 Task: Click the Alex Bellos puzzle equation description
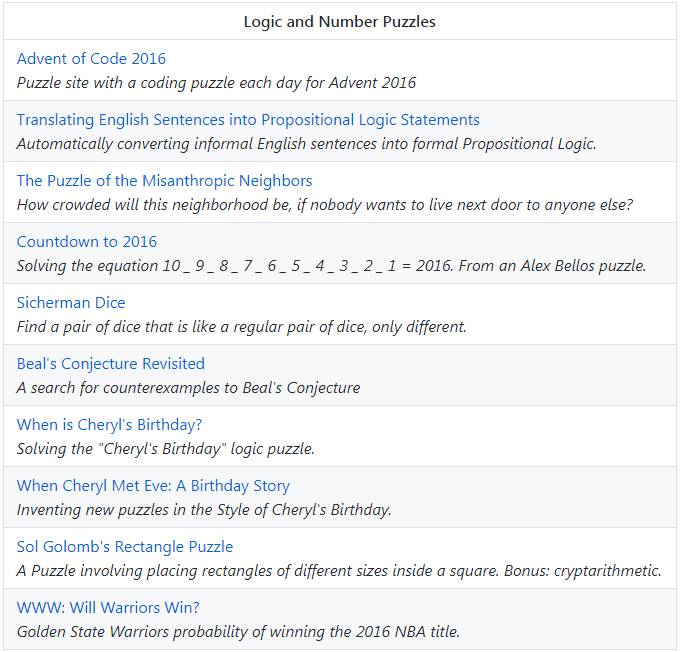click(331, 266)
